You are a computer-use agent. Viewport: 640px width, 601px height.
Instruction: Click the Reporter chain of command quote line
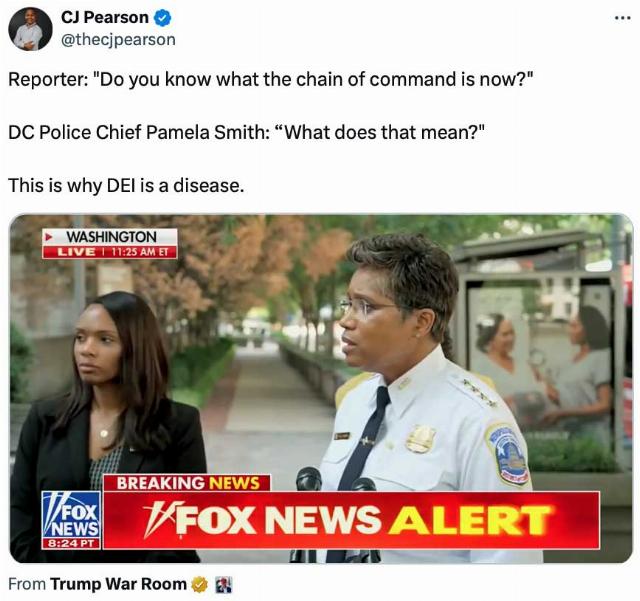click(271, 80)
